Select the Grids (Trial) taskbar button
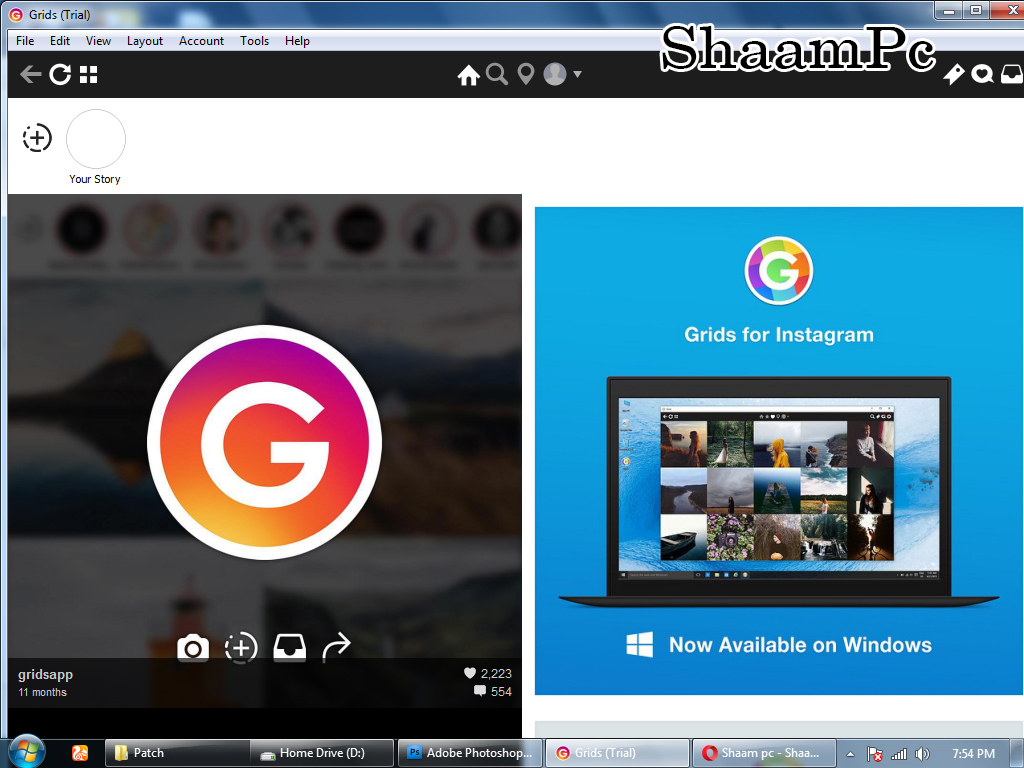The image size is (1024, 768). click(x=617, y=753)
